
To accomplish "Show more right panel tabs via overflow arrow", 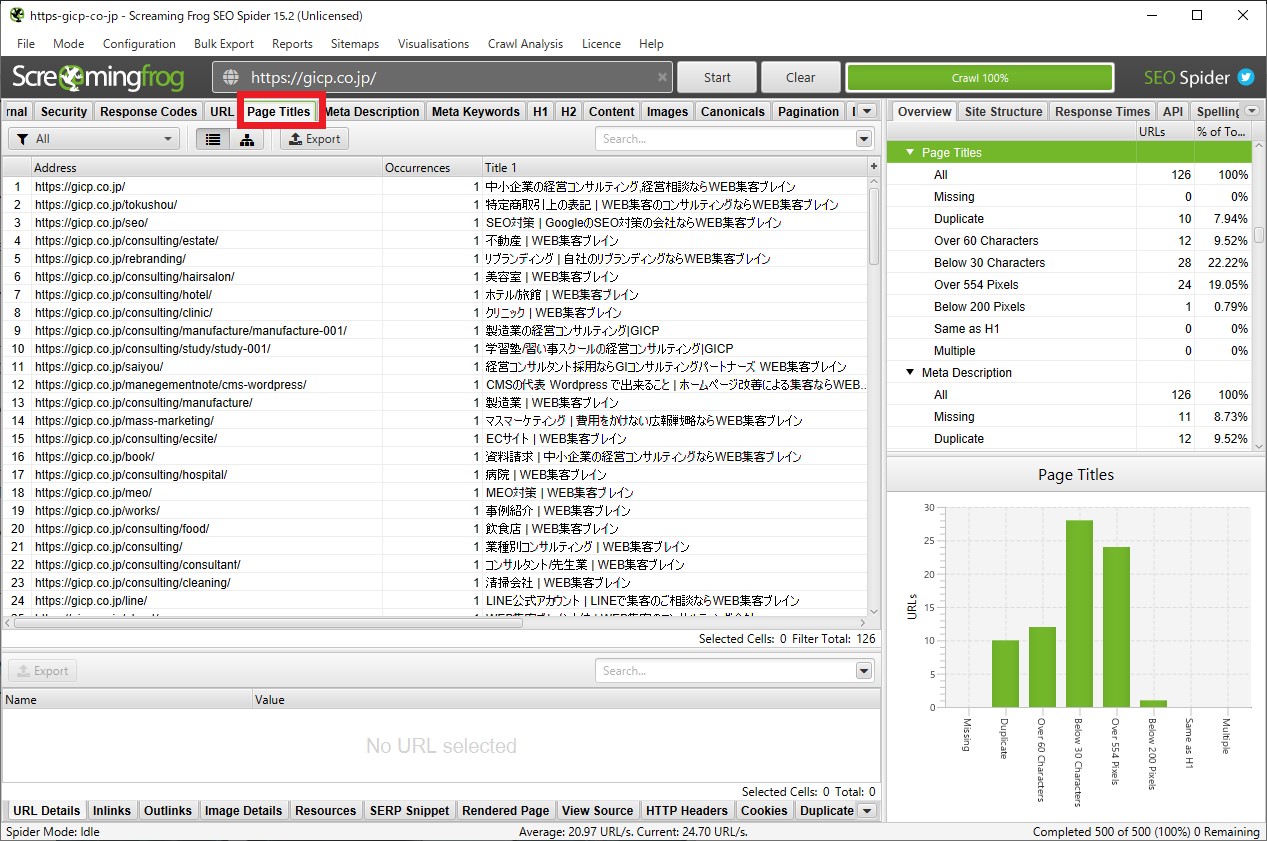I will [1252, 111].
